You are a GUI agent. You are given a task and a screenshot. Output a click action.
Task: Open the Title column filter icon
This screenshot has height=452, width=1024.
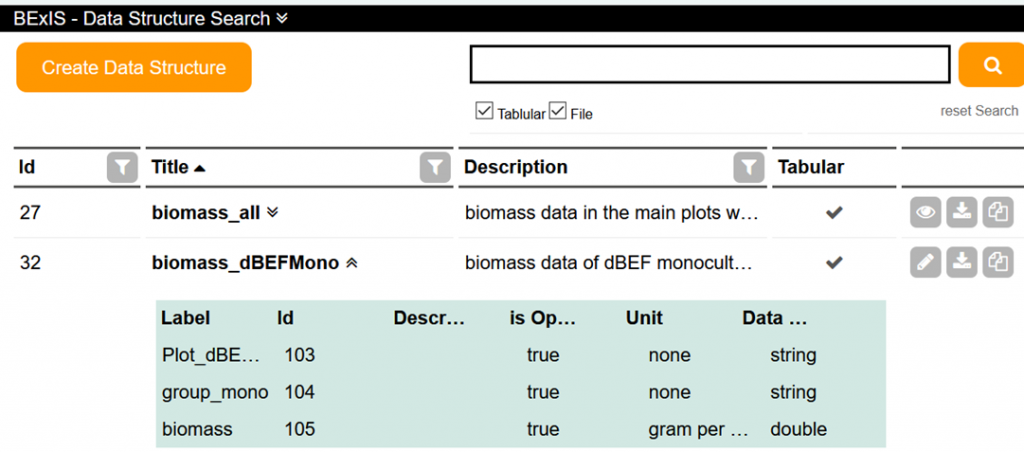435,168
